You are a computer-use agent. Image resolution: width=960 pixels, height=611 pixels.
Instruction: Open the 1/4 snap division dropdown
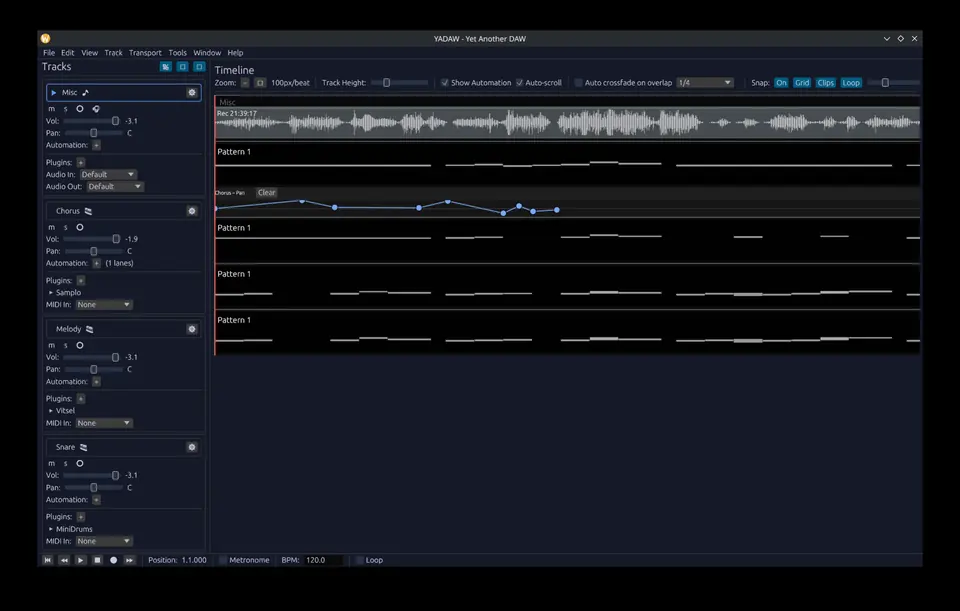pos(705,83)
